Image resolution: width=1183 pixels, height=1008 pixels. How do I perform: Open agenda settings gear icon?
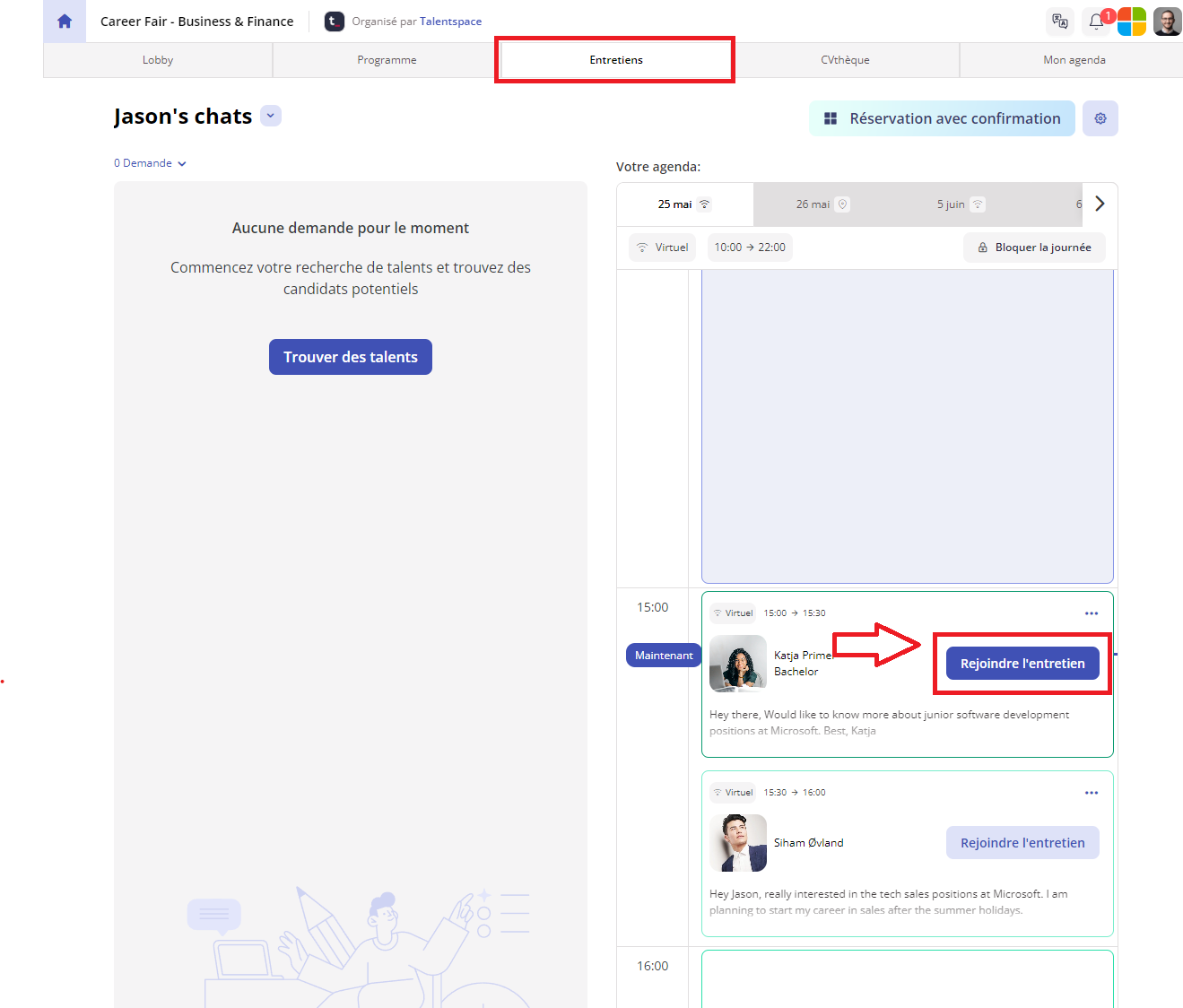coord(1100,118)
